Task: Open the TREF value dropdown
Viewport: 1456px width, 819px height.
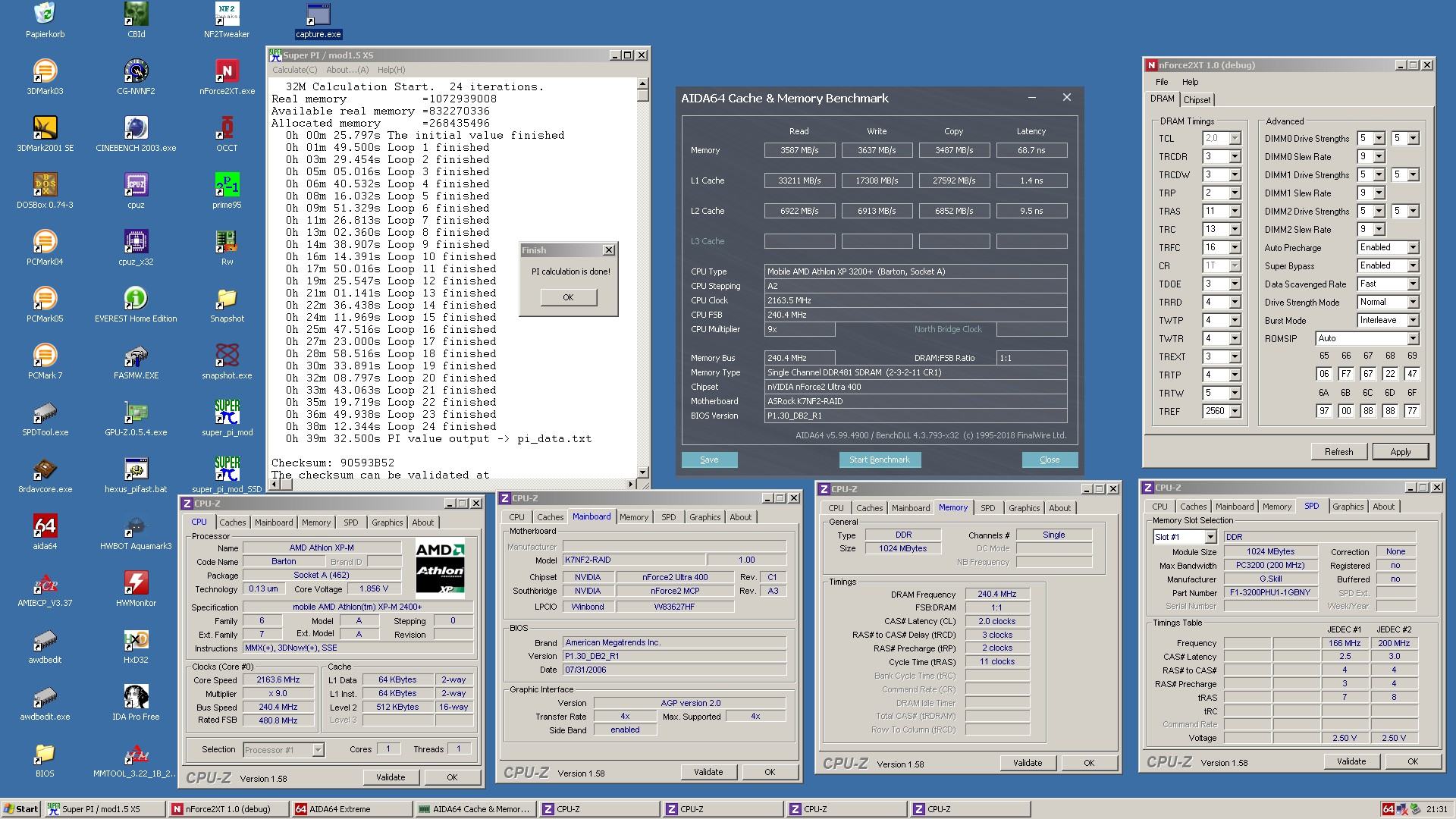Action: [x=1235, y=411]
